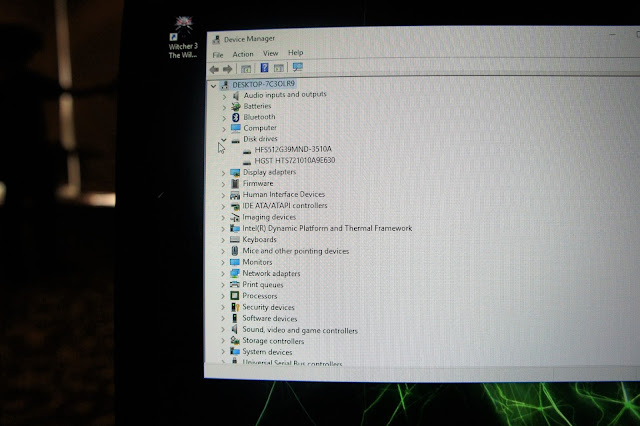Click the Security devices key icon

coord(235,307)
